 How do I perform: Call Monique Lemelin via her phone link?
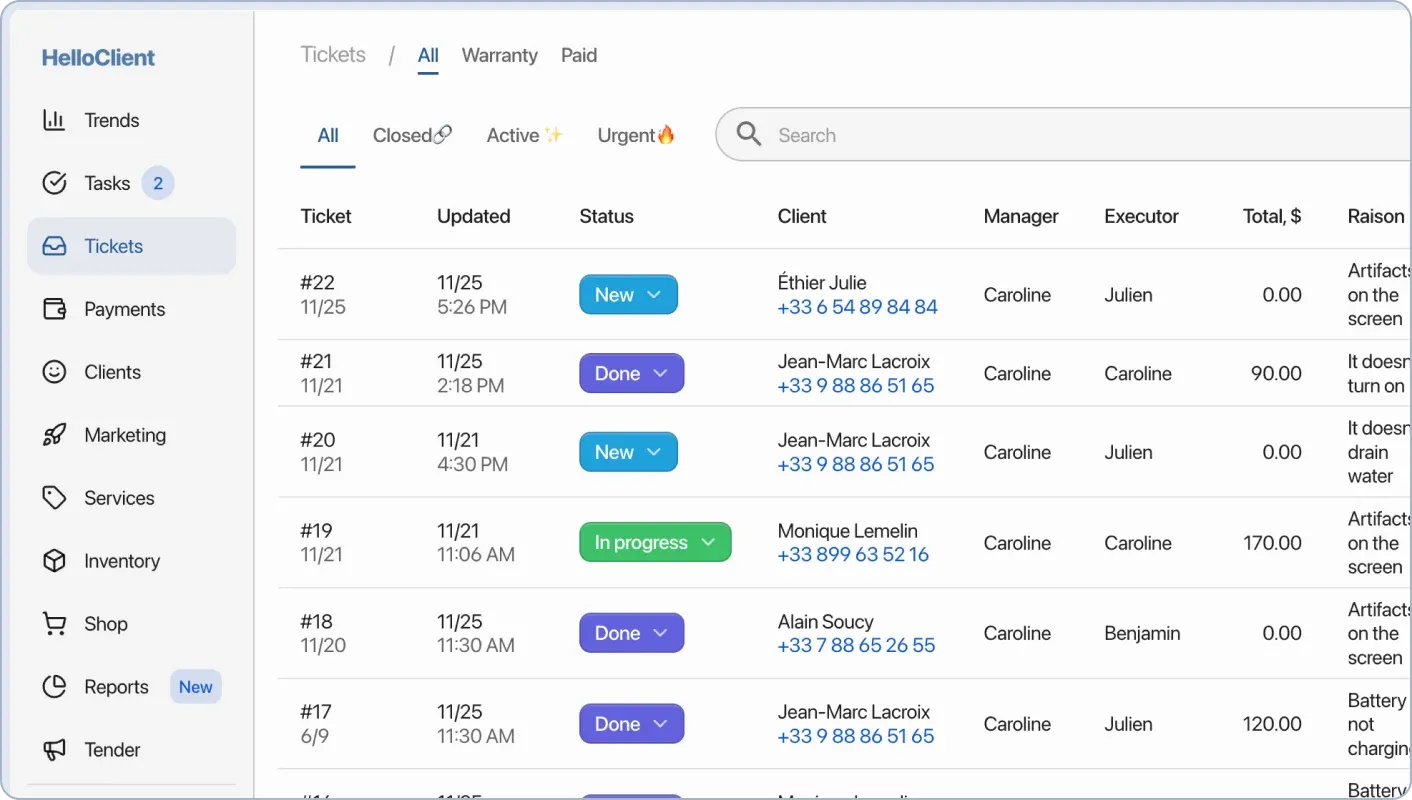(x=852, y=553)
